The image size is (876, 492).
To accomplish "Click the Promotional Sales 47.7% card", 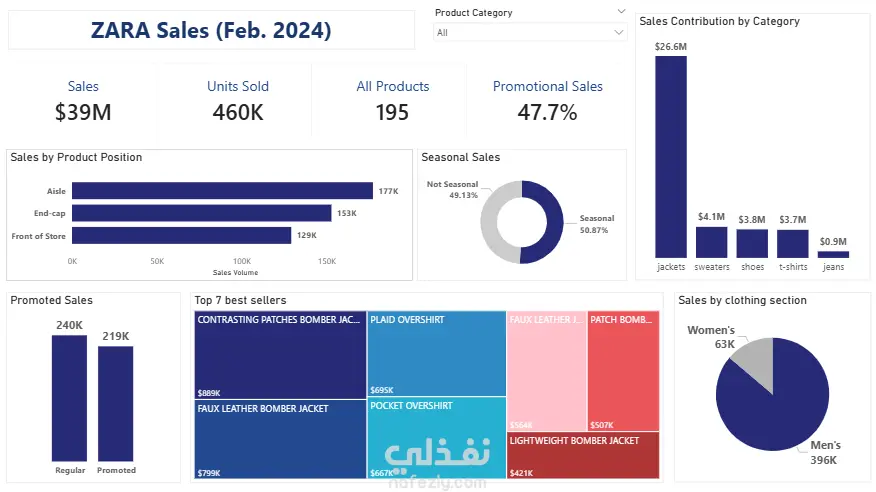I will coord(547,101).
